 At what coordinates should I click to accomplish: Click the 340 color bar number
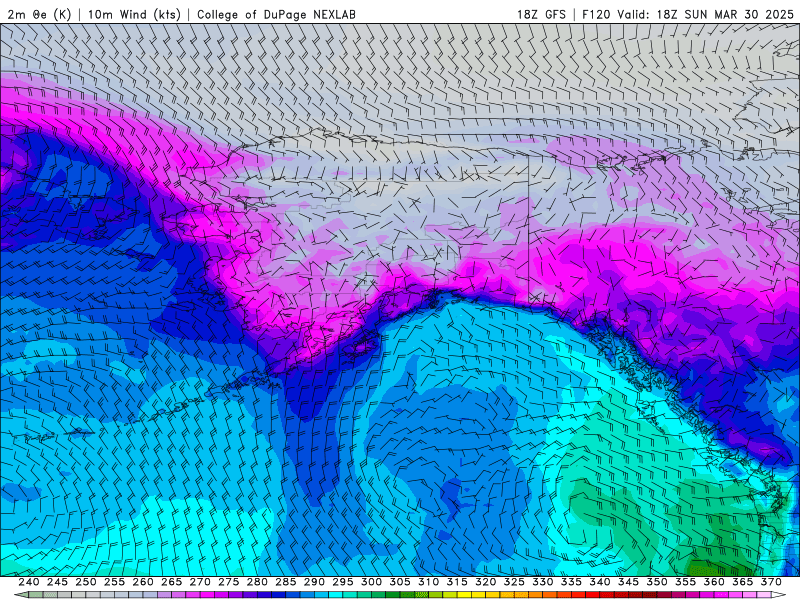[x=600, y=582]
